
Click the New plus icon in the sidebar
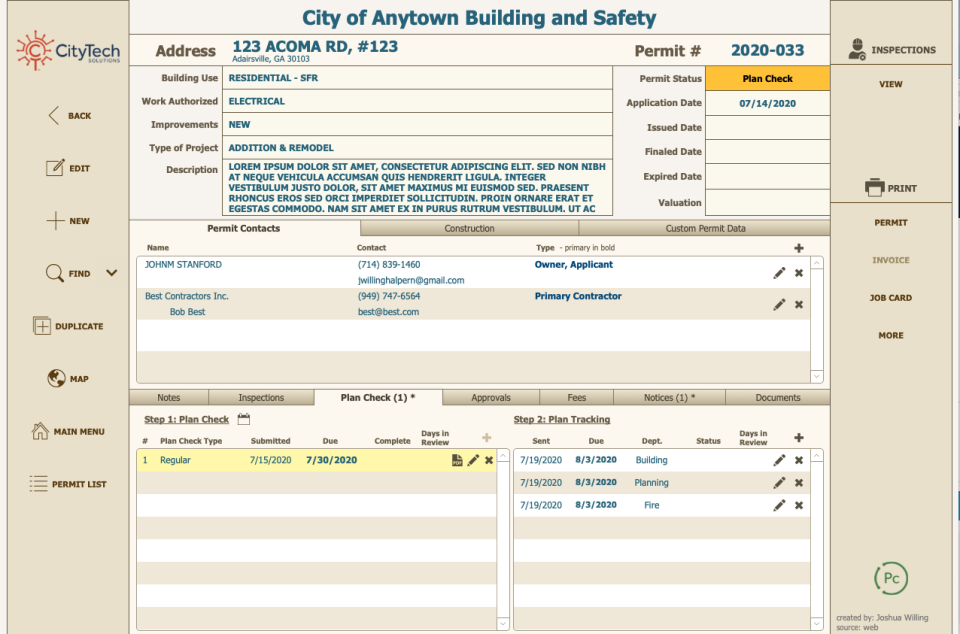tap(57, 220)
